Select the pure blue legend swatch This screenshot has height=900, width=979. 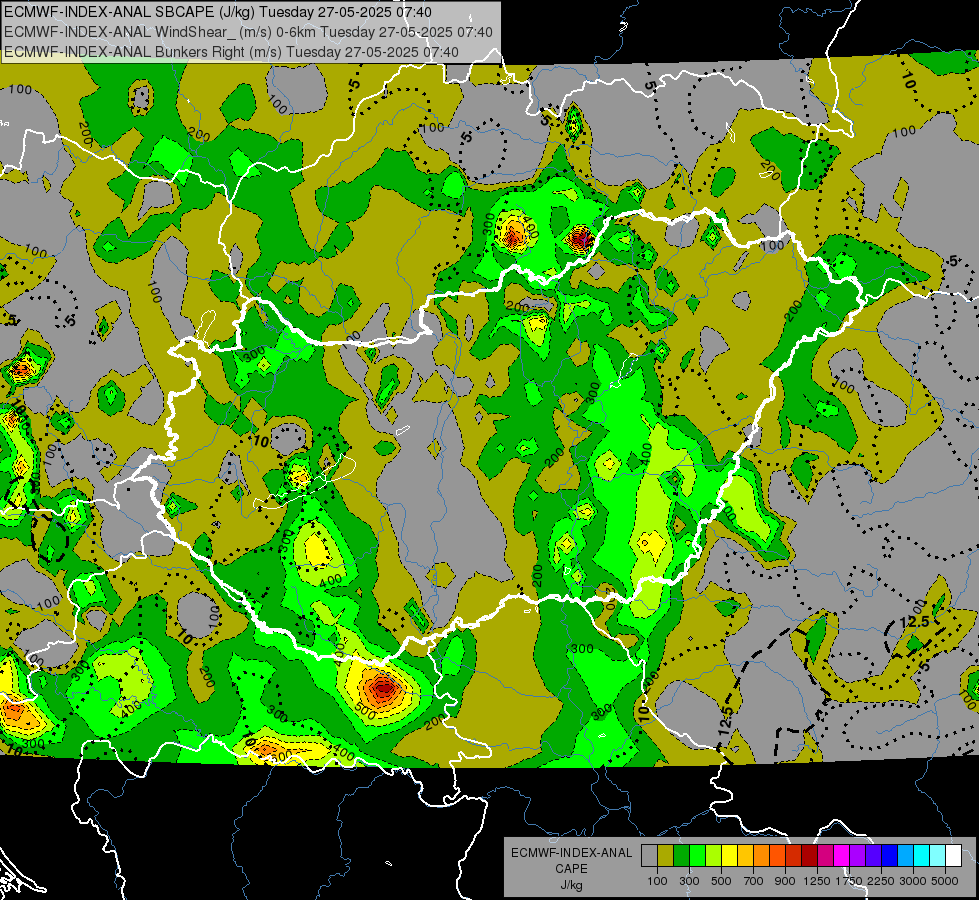pyautogui.click(x=889, y=855)
